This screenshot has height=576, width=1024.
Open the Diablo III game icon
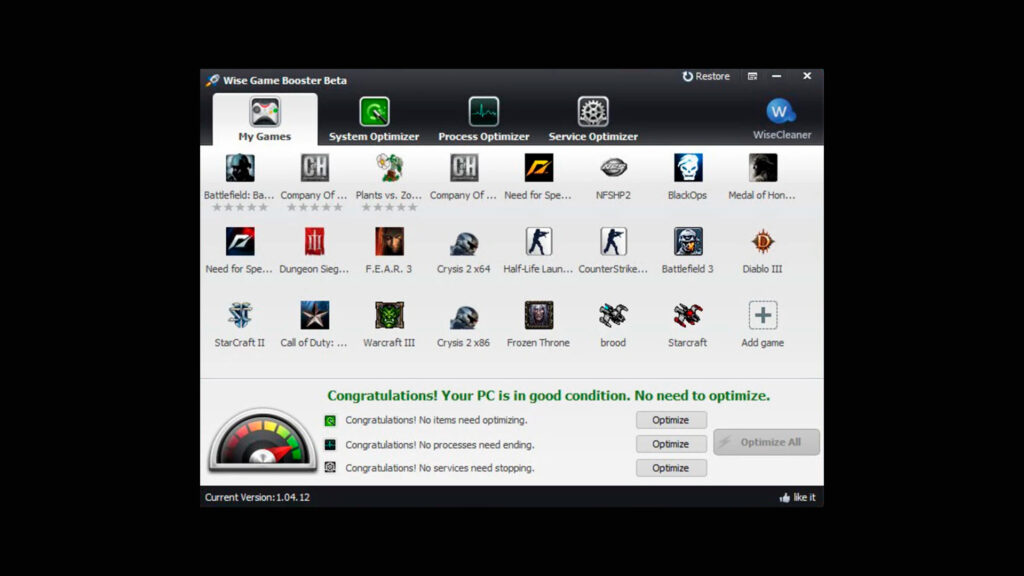762,242
